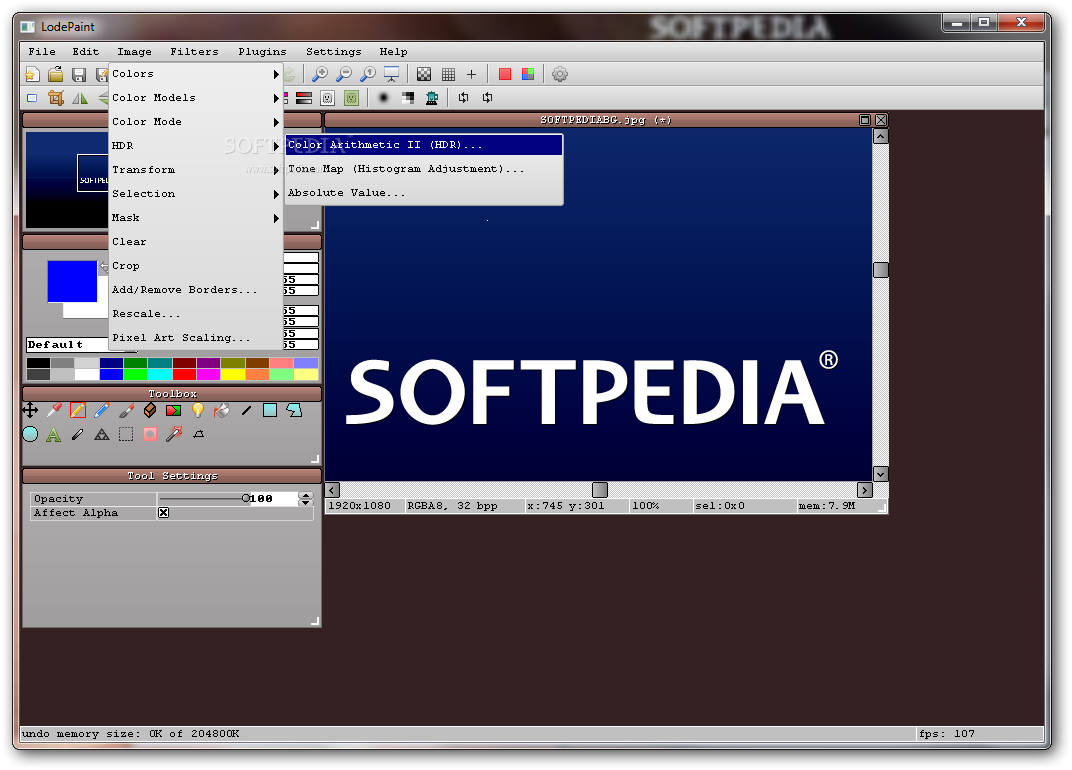The image size is (1072, 770).
Task: Select the paint bucket Flood Fill tool
Action: [222, 410]
